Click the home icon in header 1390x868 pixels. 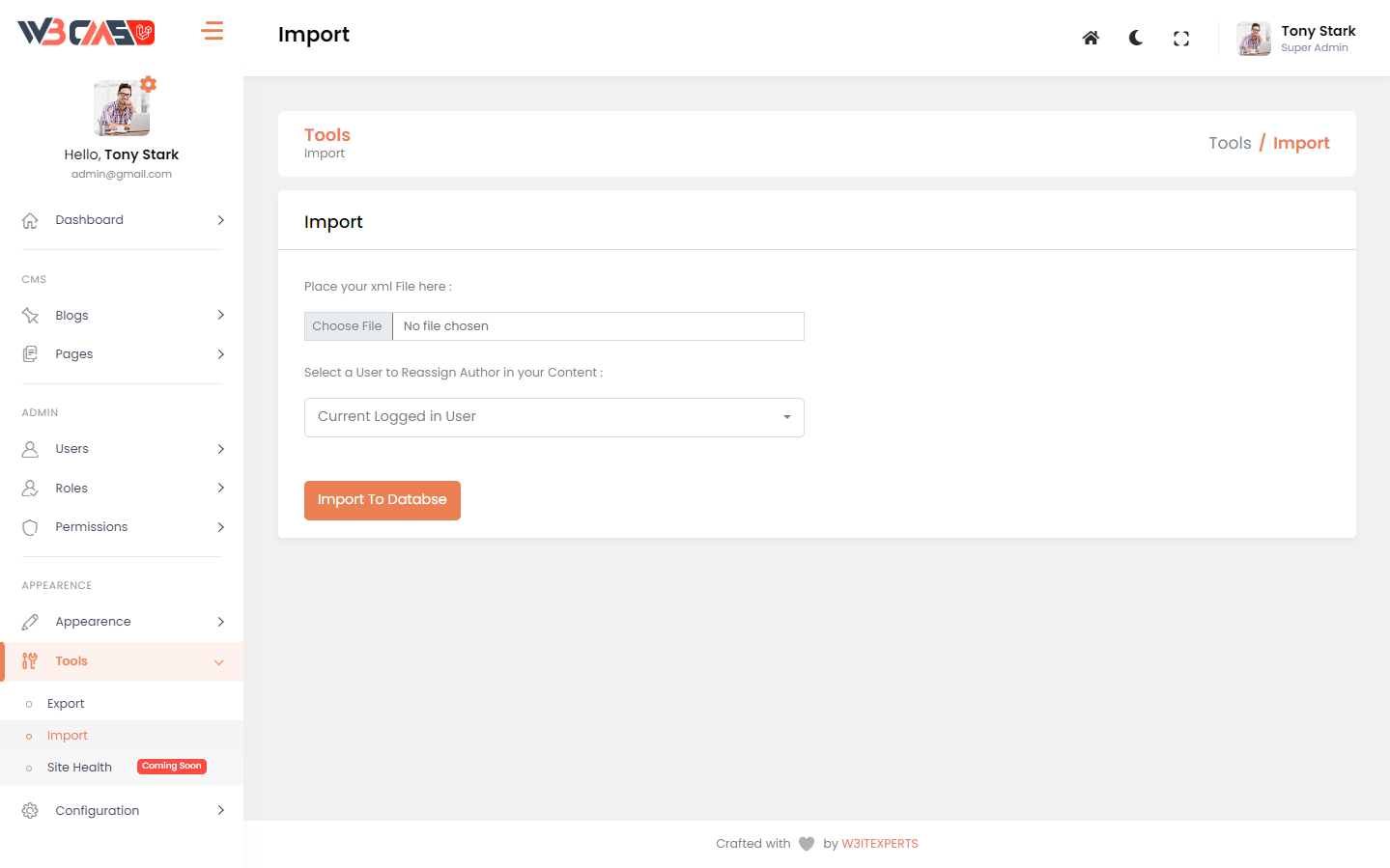coord(1091,39)
